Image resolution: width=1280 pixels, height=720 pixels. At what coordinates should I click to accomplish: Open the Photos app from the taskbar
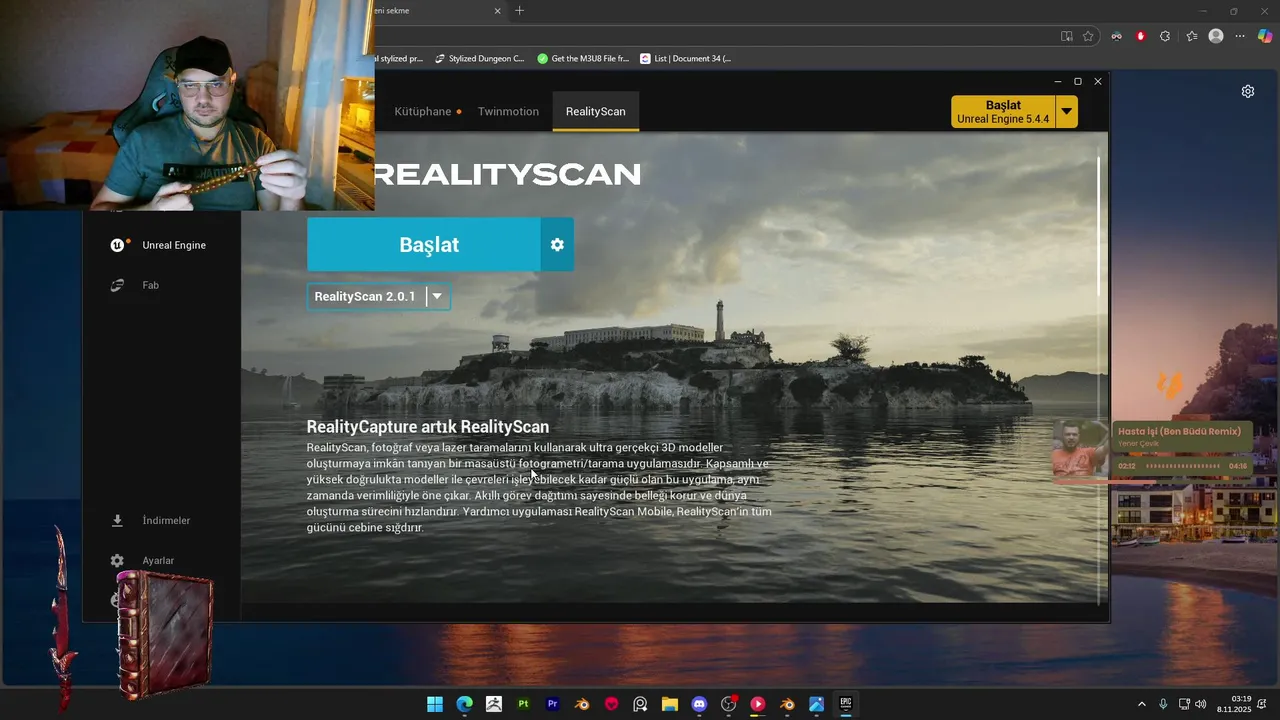816,704
